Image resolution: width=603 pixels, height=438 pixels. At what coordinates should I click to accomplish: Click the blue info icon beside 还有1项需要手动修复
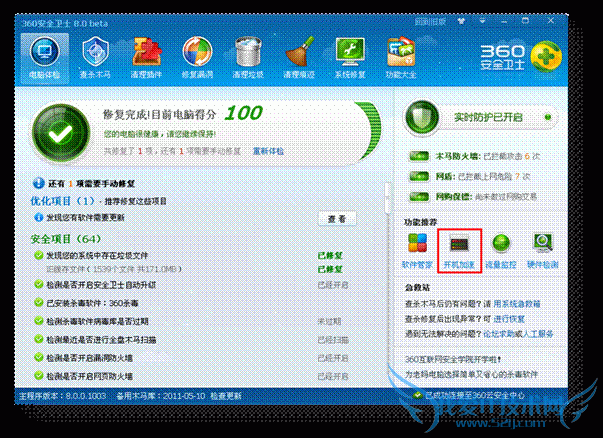click(x=38, y=183)
